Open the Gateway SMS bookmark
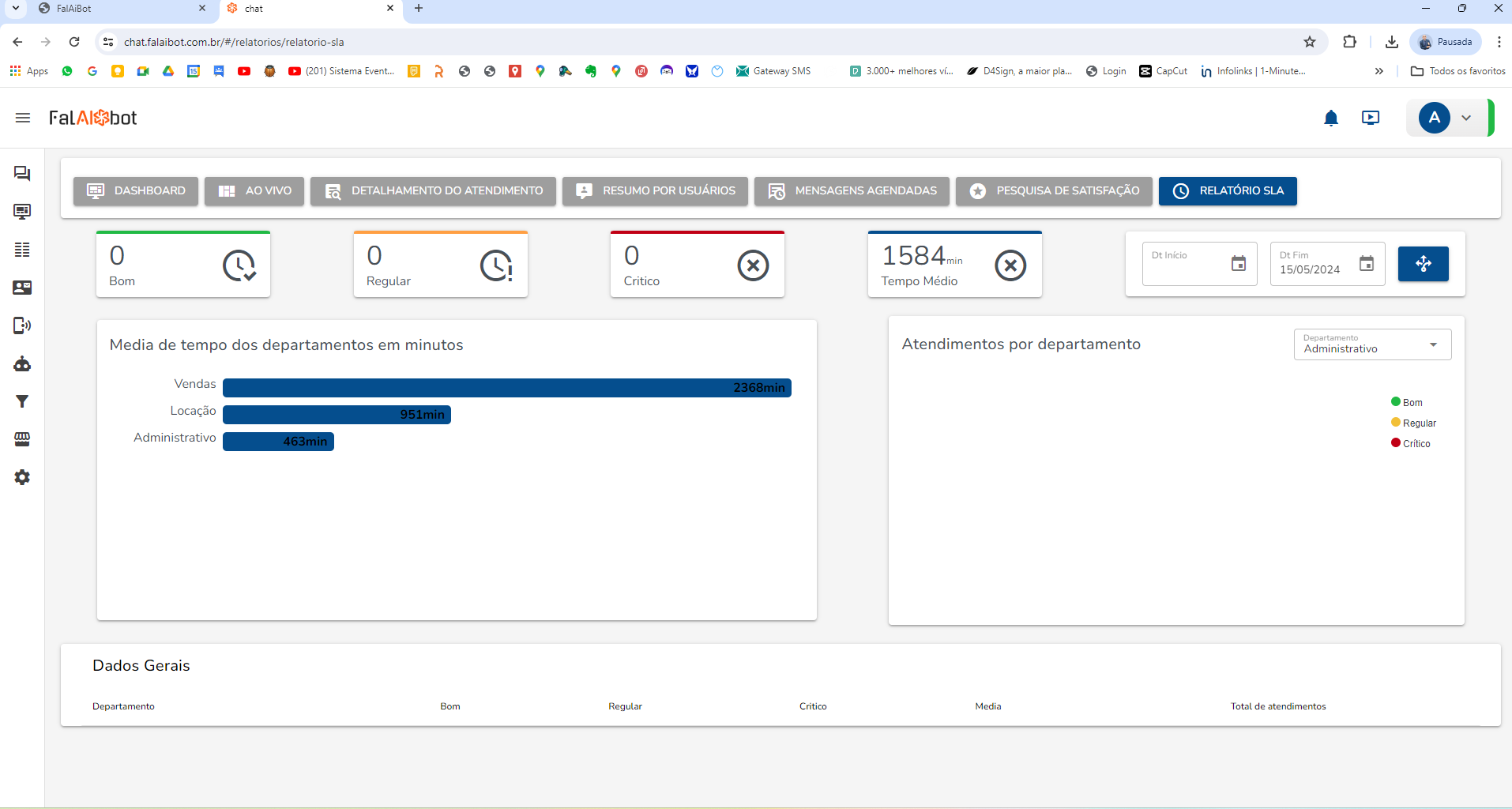Image resolution: width=1512 pixels, height=809 pixels. [773, 71]
